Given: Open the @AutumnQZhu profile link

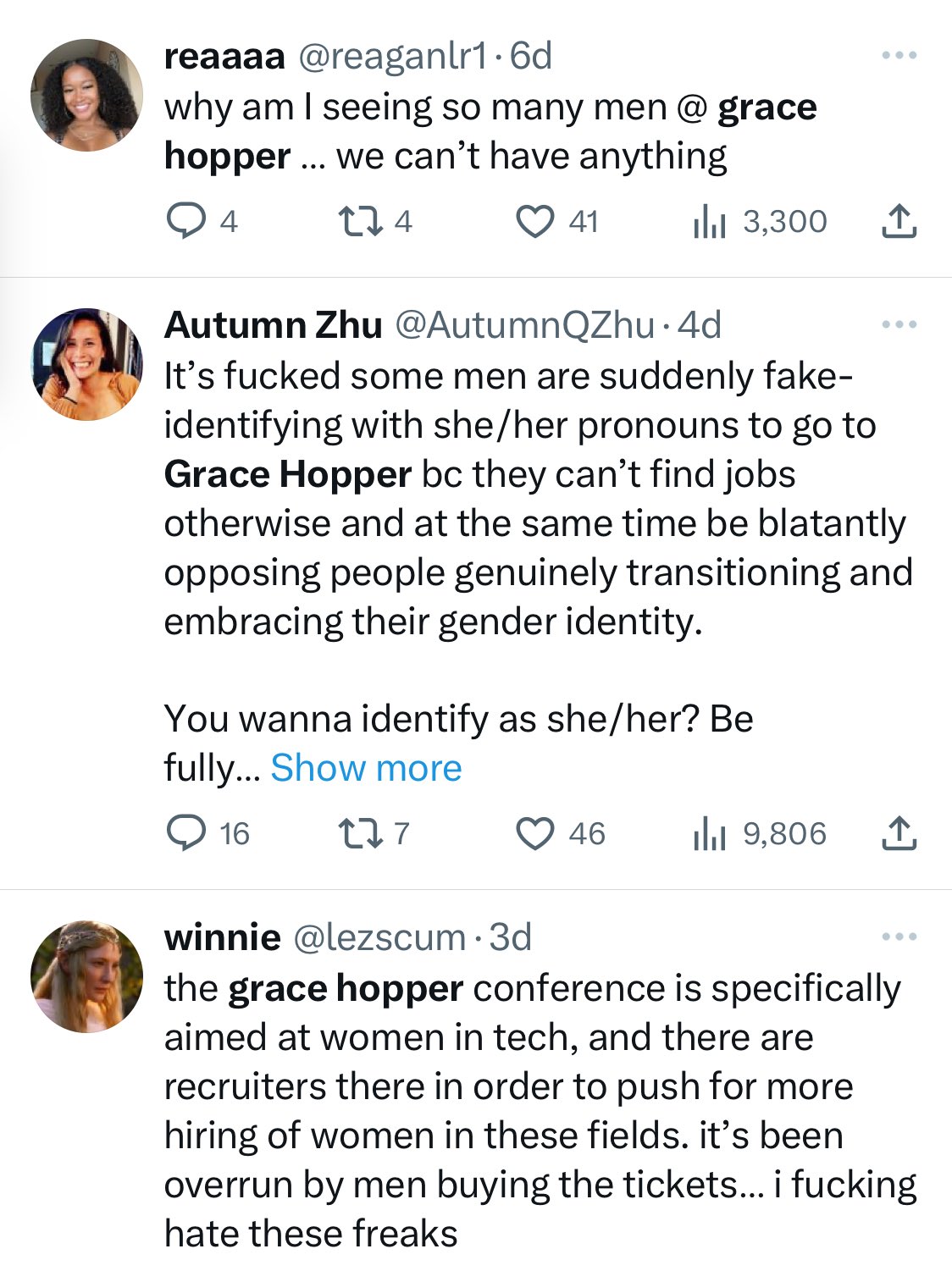Looking at the screenshot, I should (x=524, y=325).
